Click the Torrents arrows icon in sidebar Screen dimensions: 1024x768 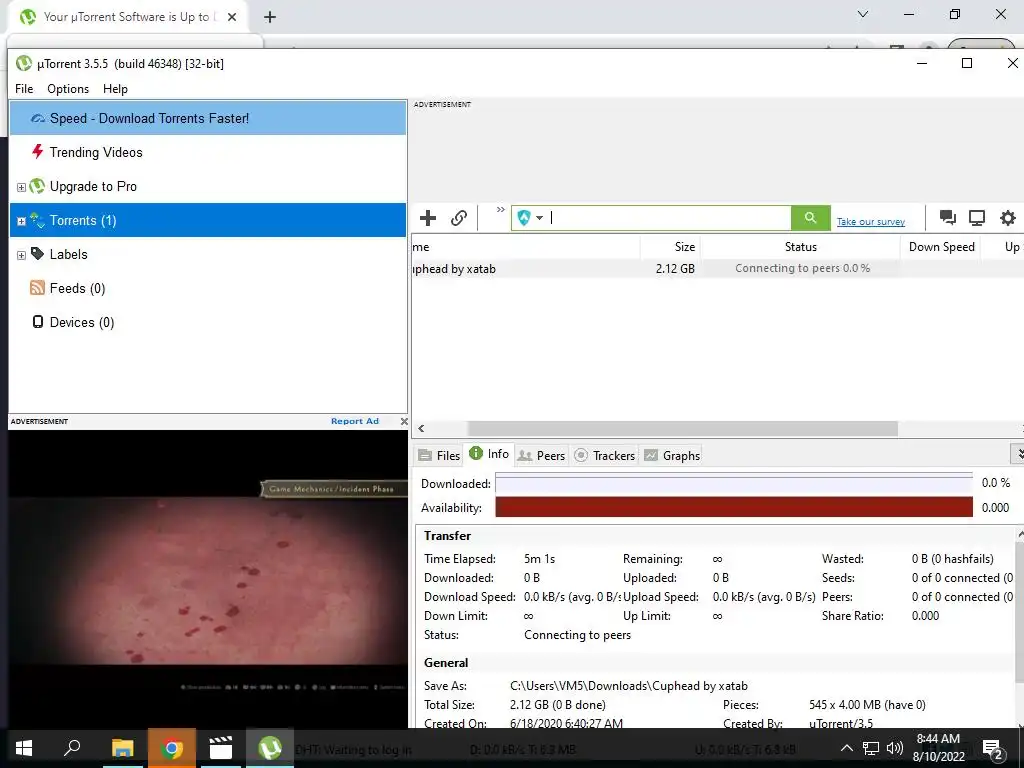[38, 221]
